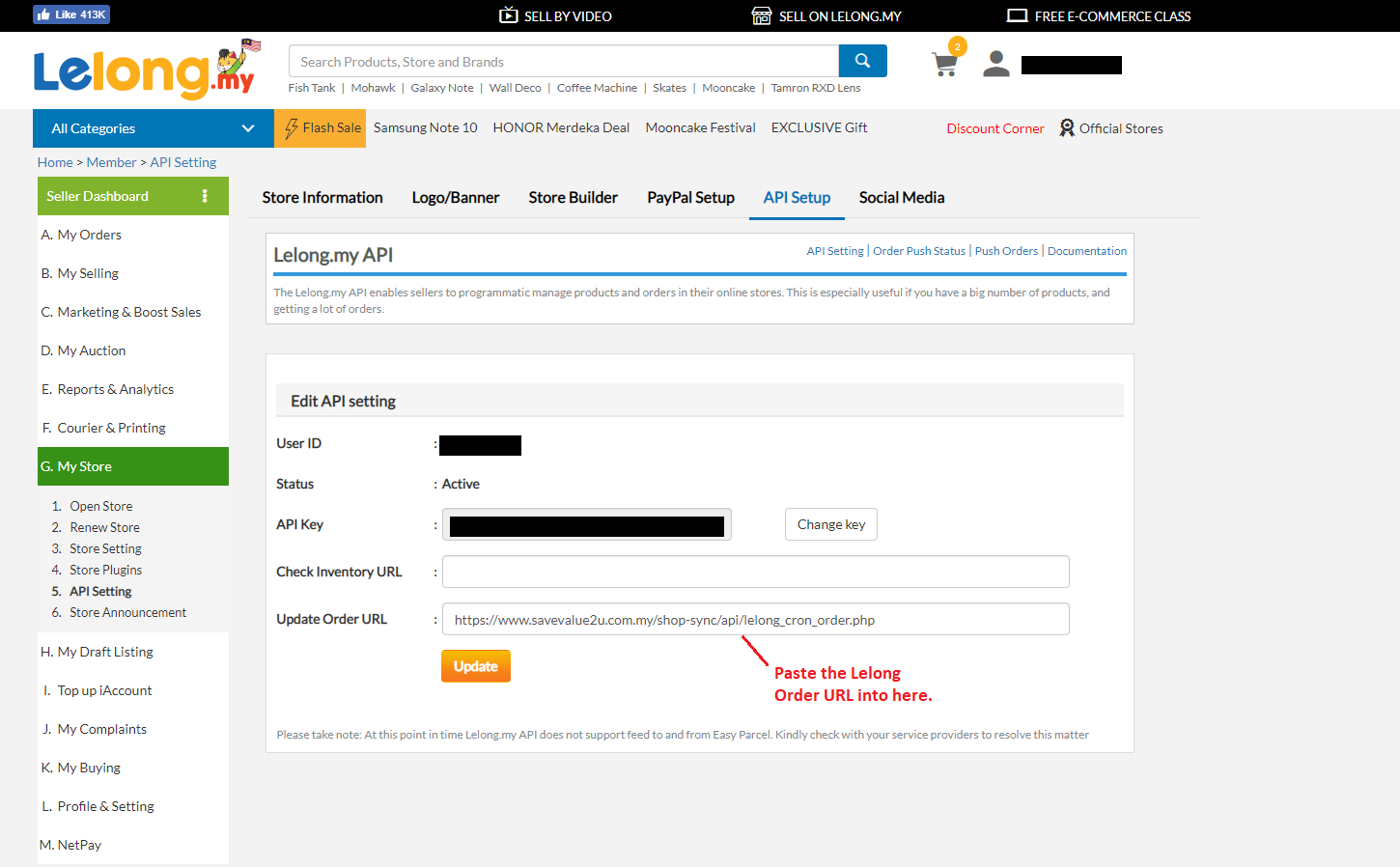Screen dimensions: 1400x867
Task: Click the Change key button
Action: [830, 524]
